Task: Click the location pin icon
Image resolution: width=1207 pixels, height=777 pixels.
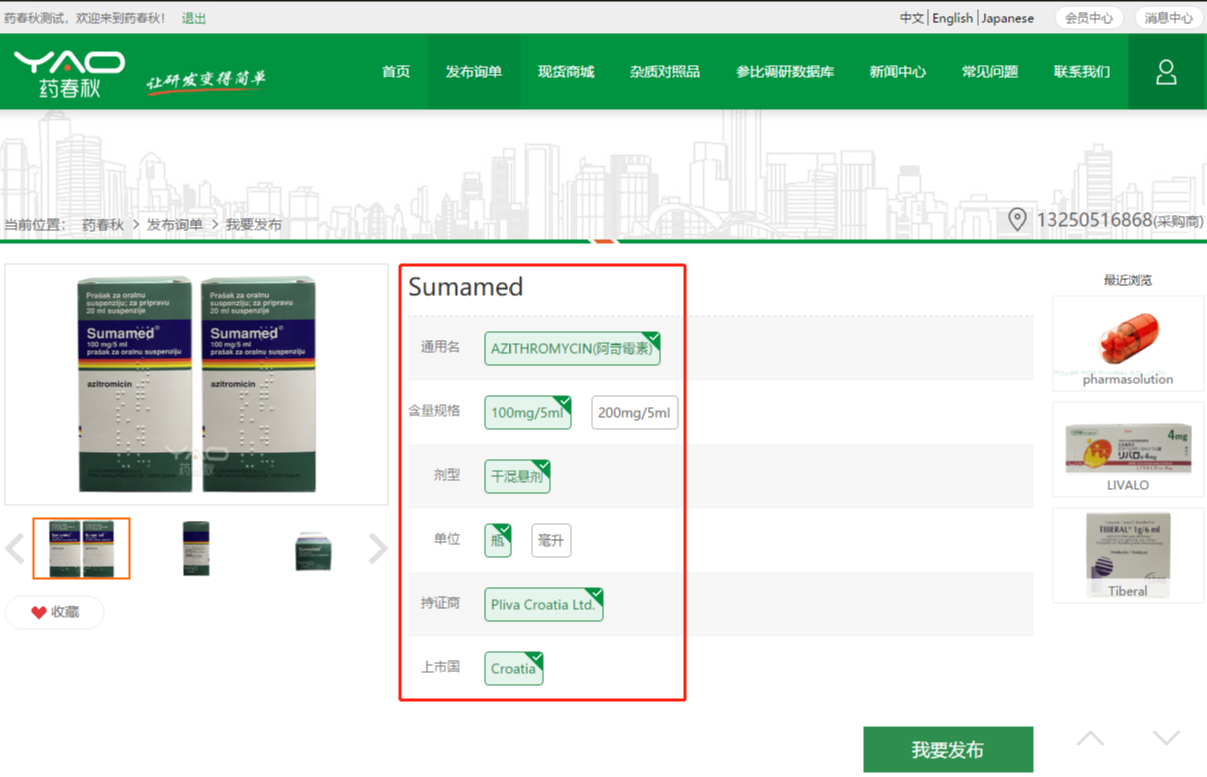Action: (1017, 219)
